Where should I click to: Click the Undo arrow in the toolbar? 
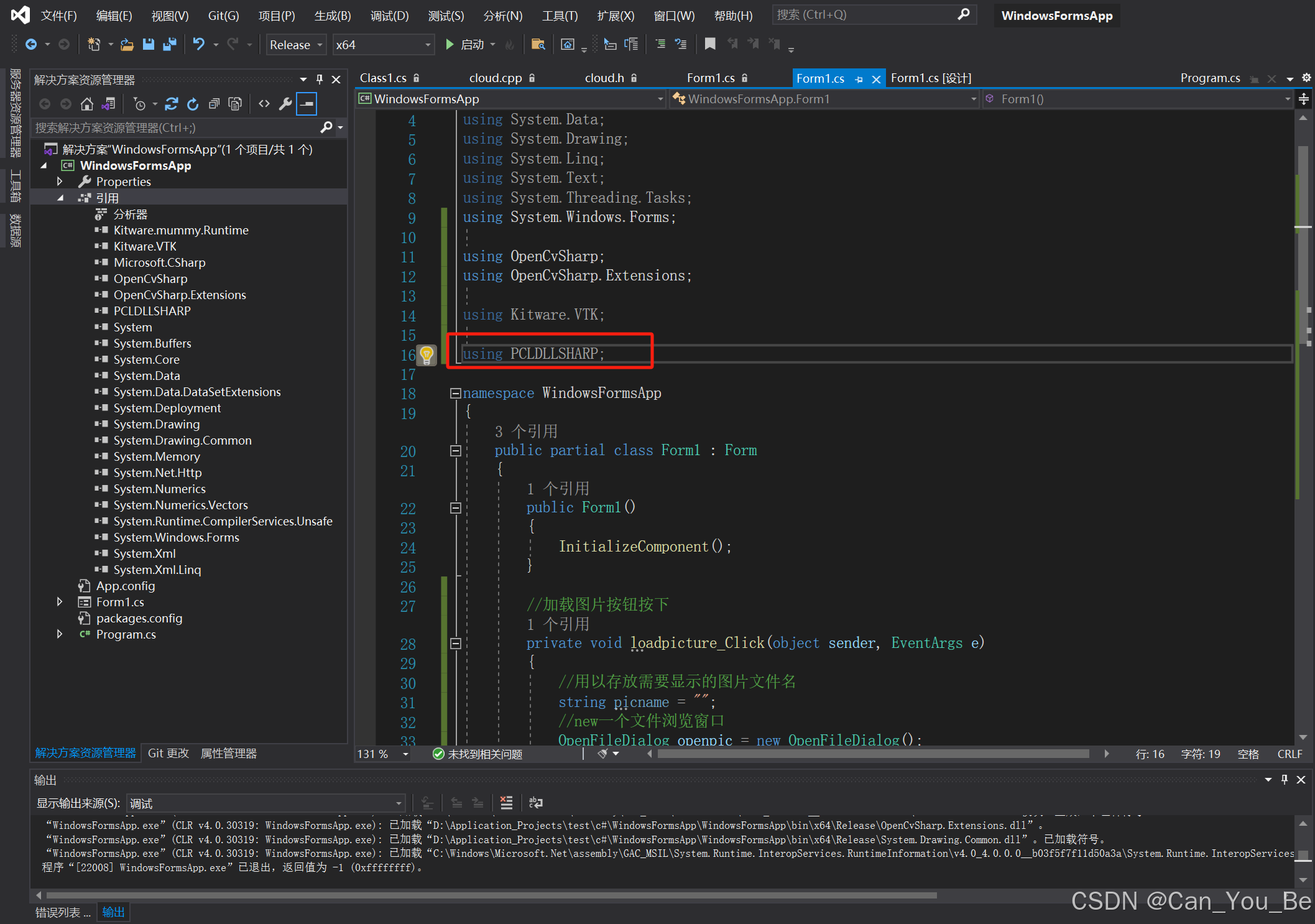[198, 44]
